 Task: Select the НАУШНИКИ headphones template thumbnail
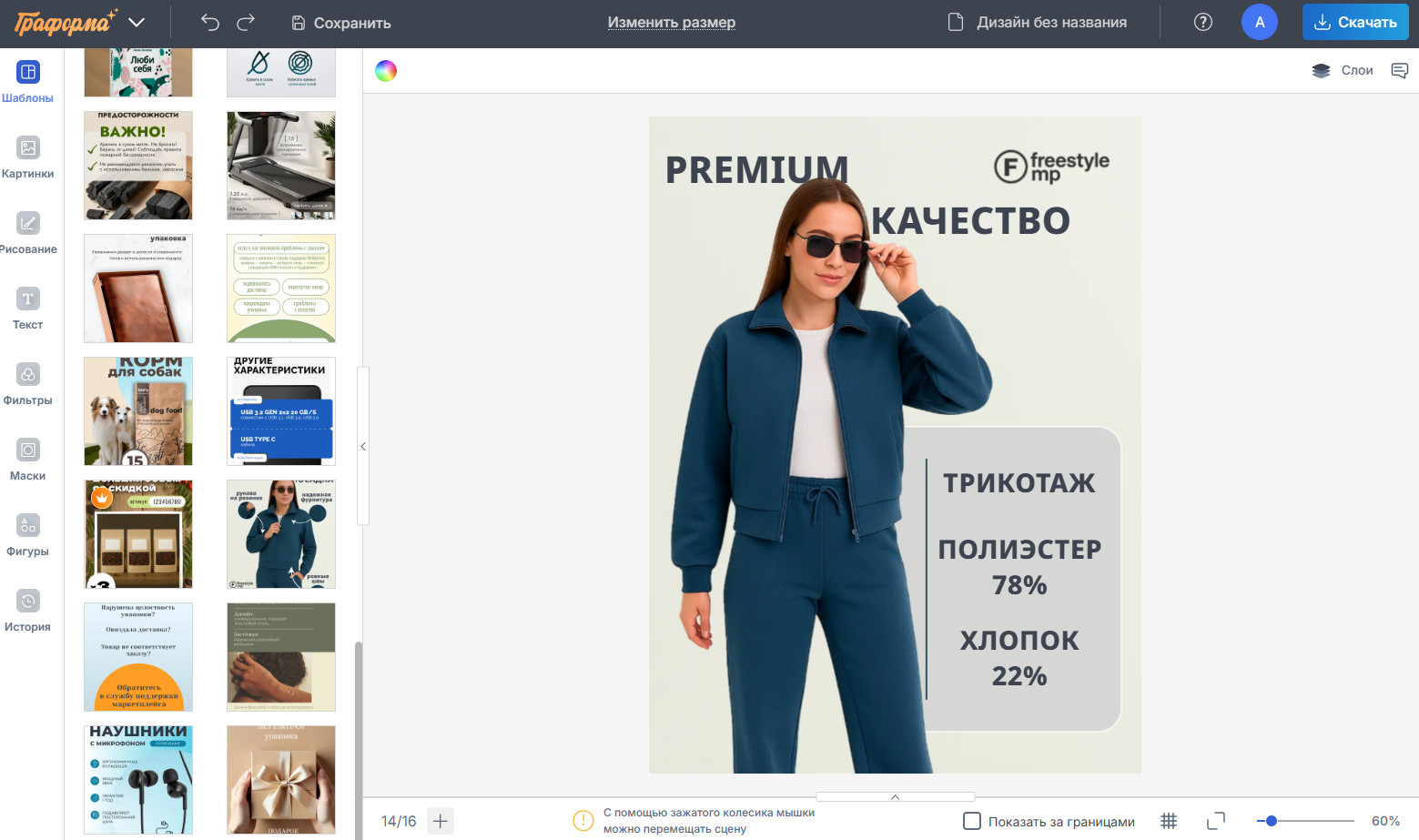pyautogui.click(x=138, y=779)
